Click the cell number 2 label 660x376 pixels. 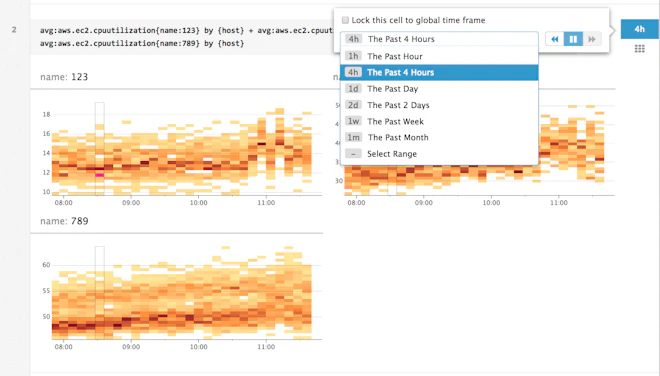(14, 30)
